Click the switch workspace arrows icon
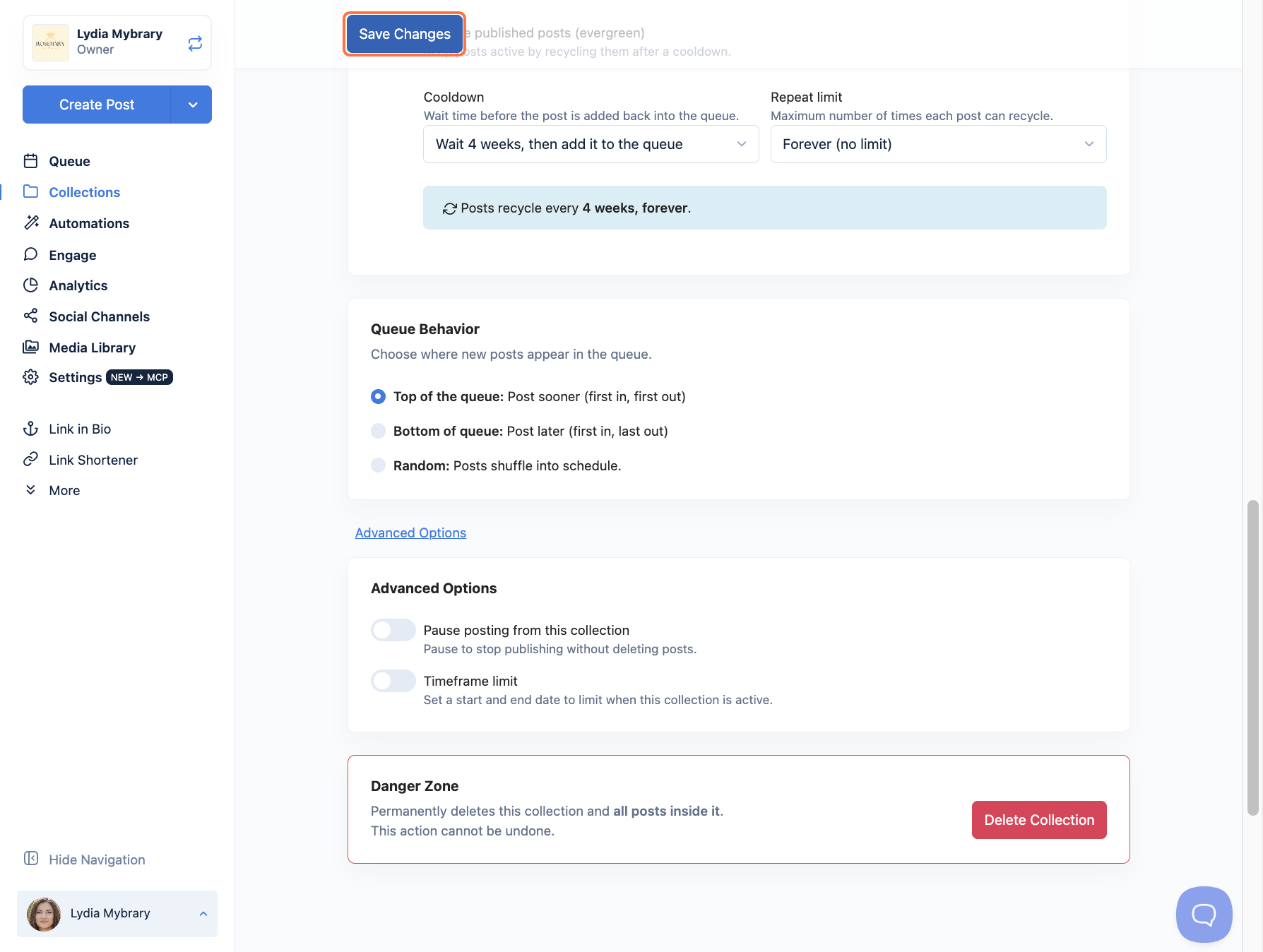 (x=195, y=43)
